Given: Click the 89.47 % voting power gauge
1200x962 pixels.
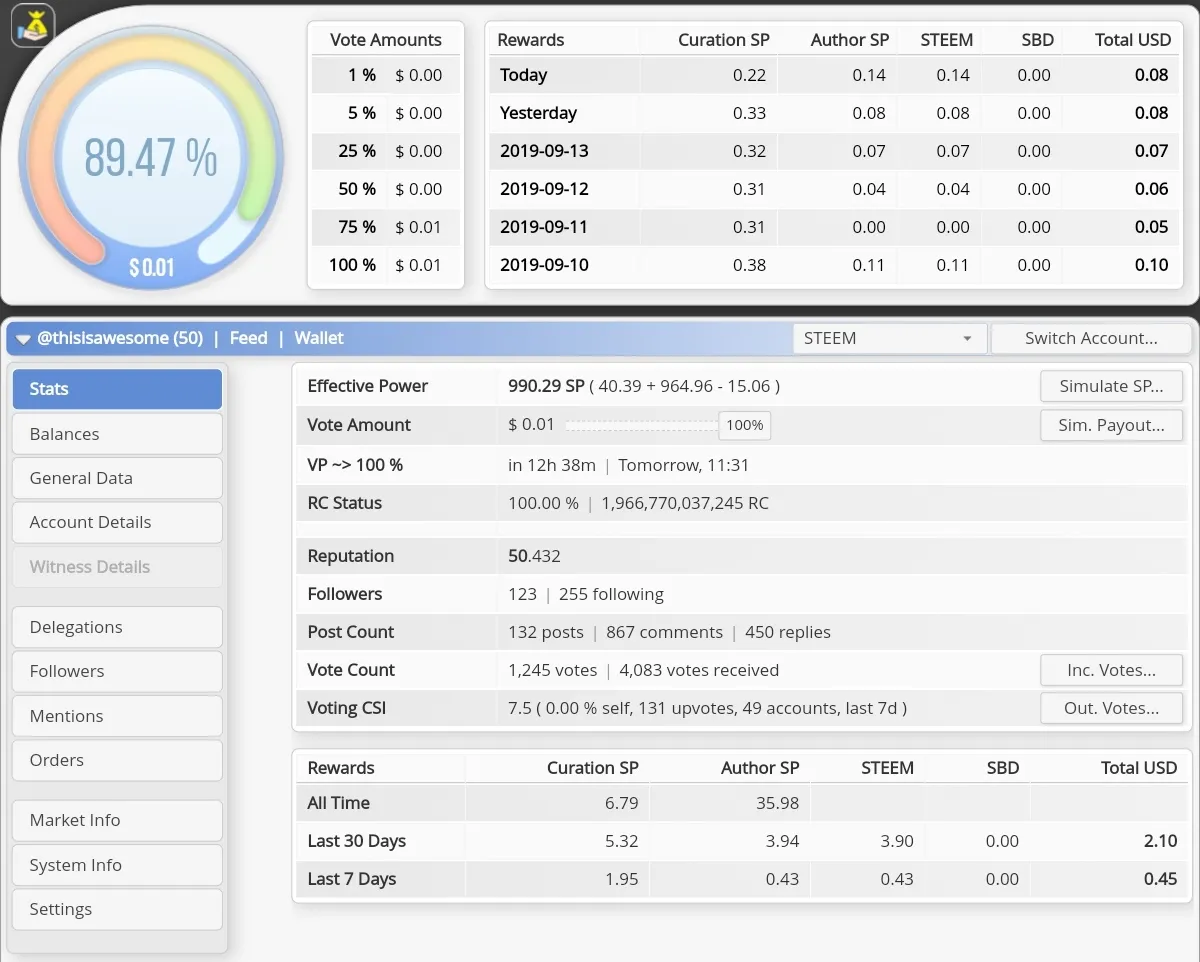Looking at the screenshot, I should 150,158.
